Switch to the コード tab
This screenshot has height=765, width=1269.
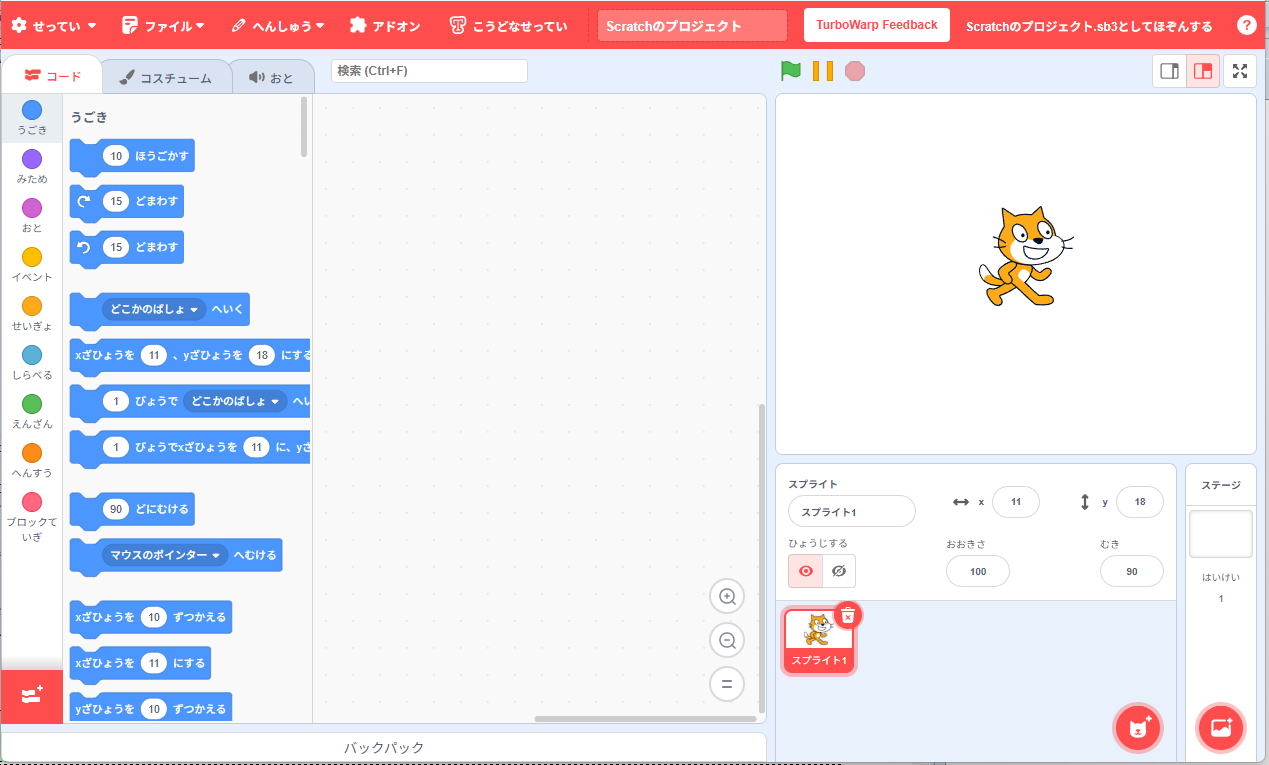[x=52, y=76]
